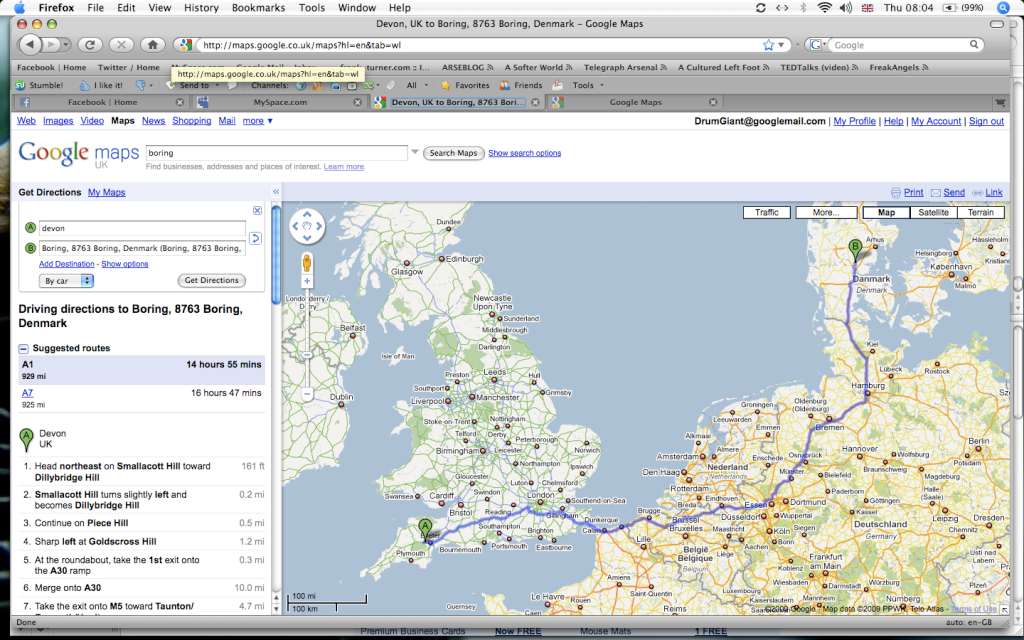Click the 'Show options' link under destinations
1024x640 pixels.
125,264
